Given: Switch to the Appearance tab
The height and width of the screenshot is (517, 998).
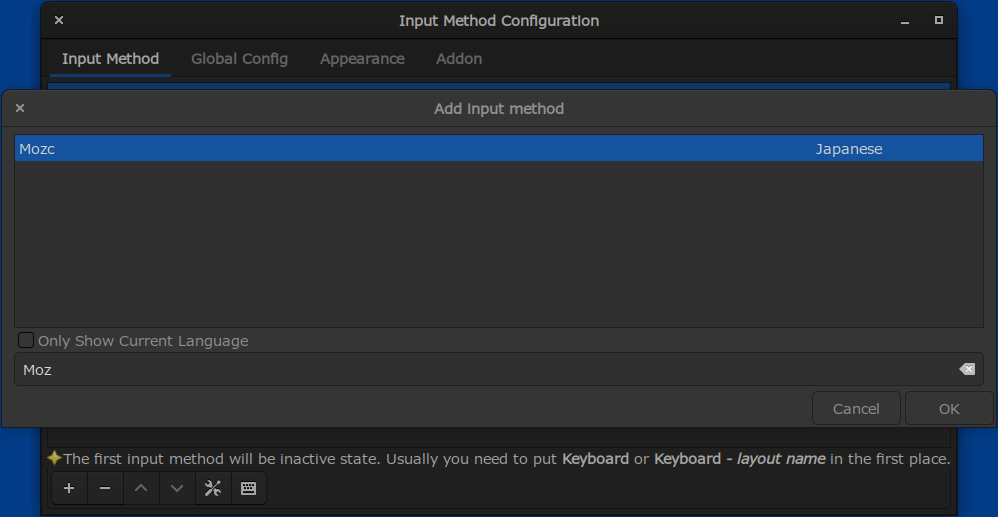Looking at the screenshot, I should [x=362, y=59].
